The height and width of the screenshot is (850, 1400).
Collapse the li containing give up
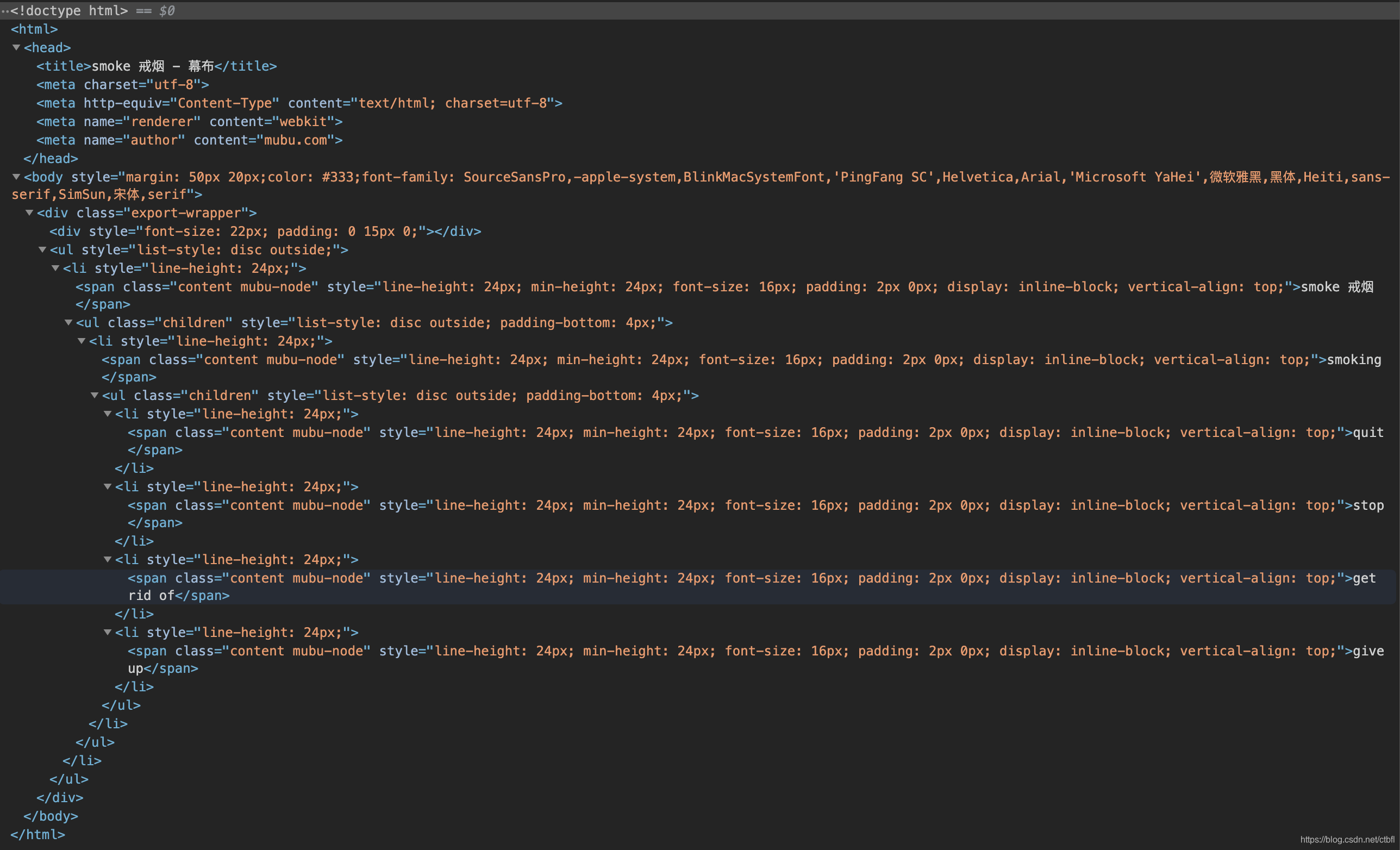[x=108, y=633]
